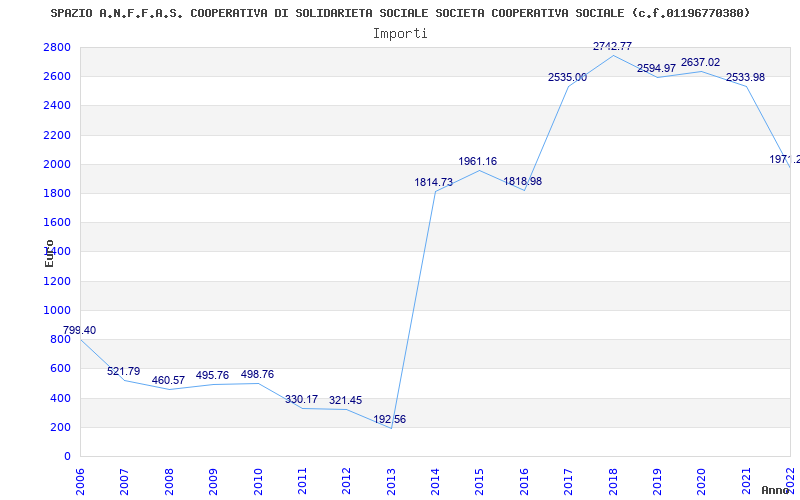Click the x-axis year 2012
This screenshot has height=500, width=800.
346,482
